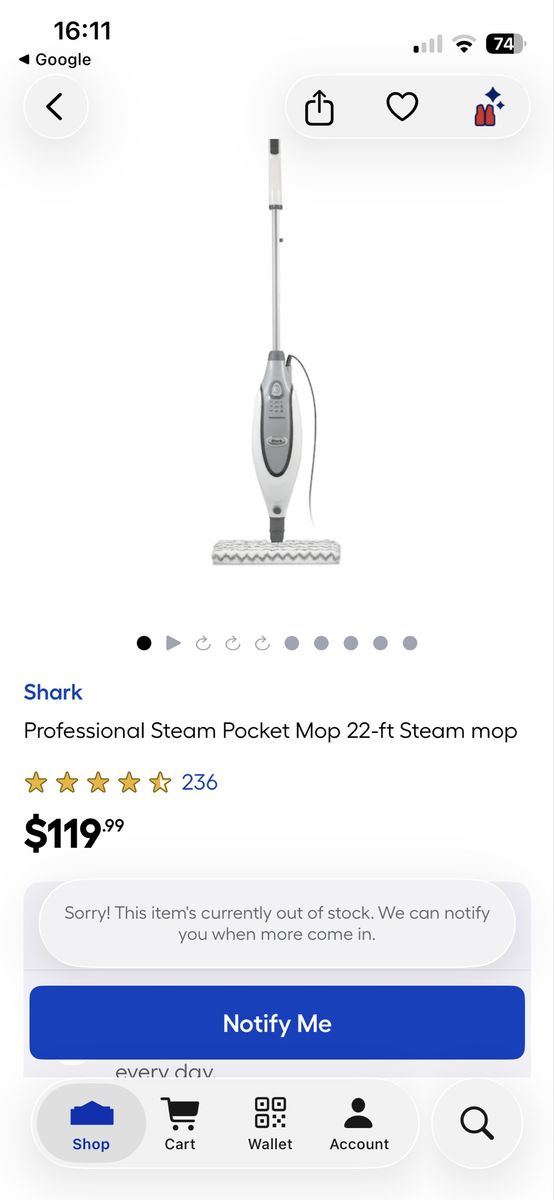Select the third 360-view carousel indicator
Viewport: 554px width, 1200px height.
click(x=262, y=643)
